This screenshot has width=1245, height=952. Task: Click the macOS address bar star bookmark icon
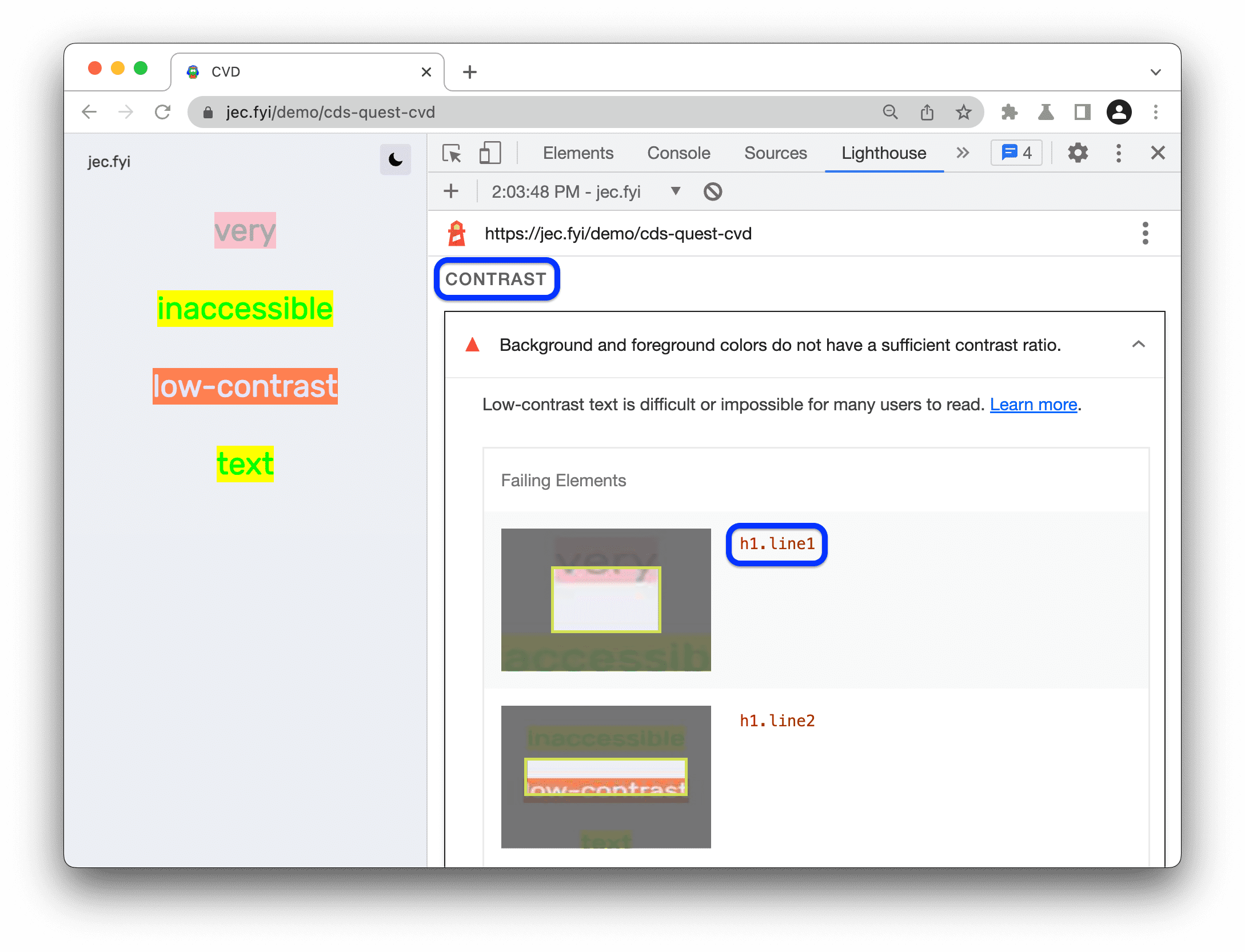point(963,112)
